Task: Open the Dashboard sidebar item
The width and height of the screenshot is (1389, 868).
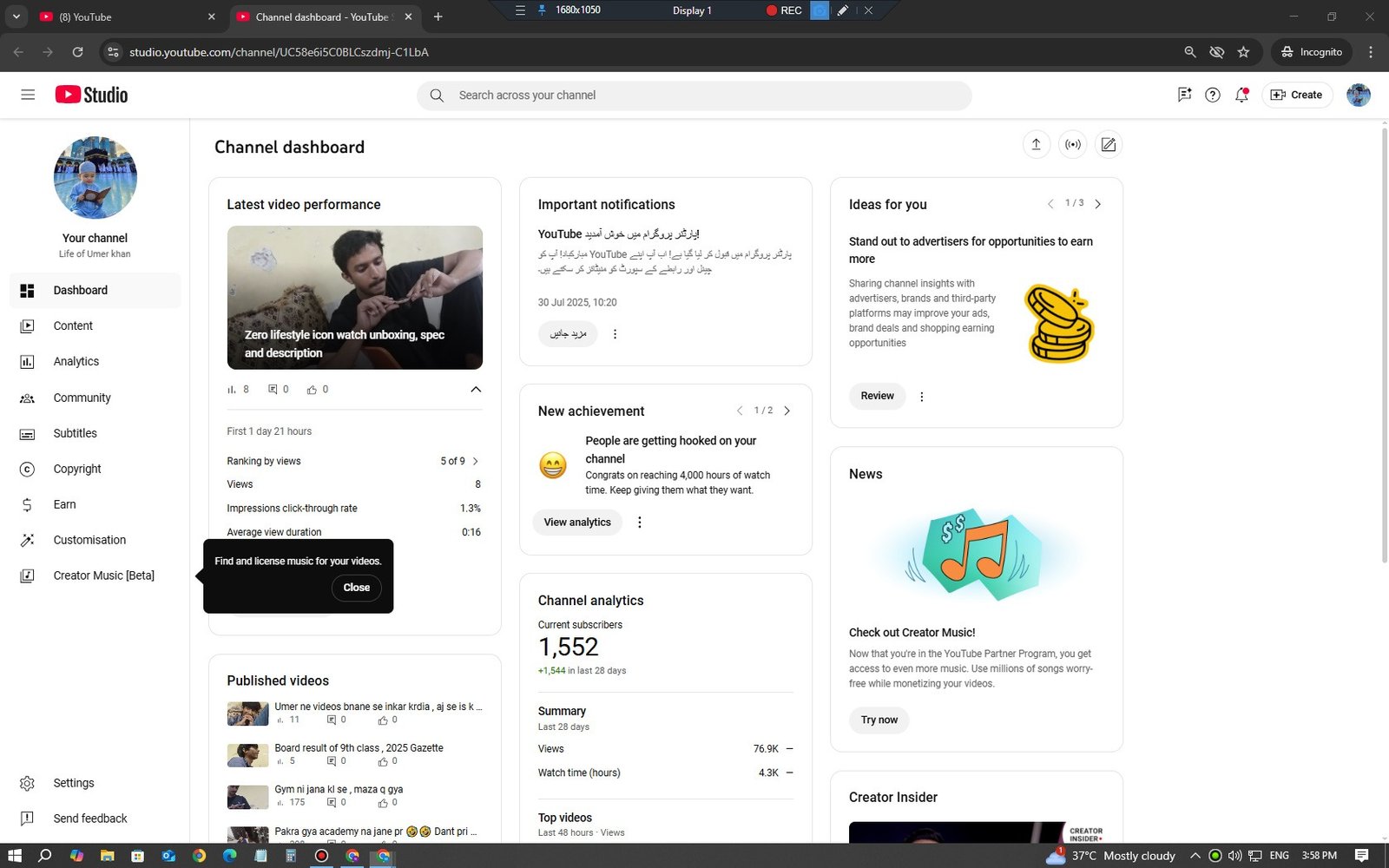Action: click(x=95, y=290)
